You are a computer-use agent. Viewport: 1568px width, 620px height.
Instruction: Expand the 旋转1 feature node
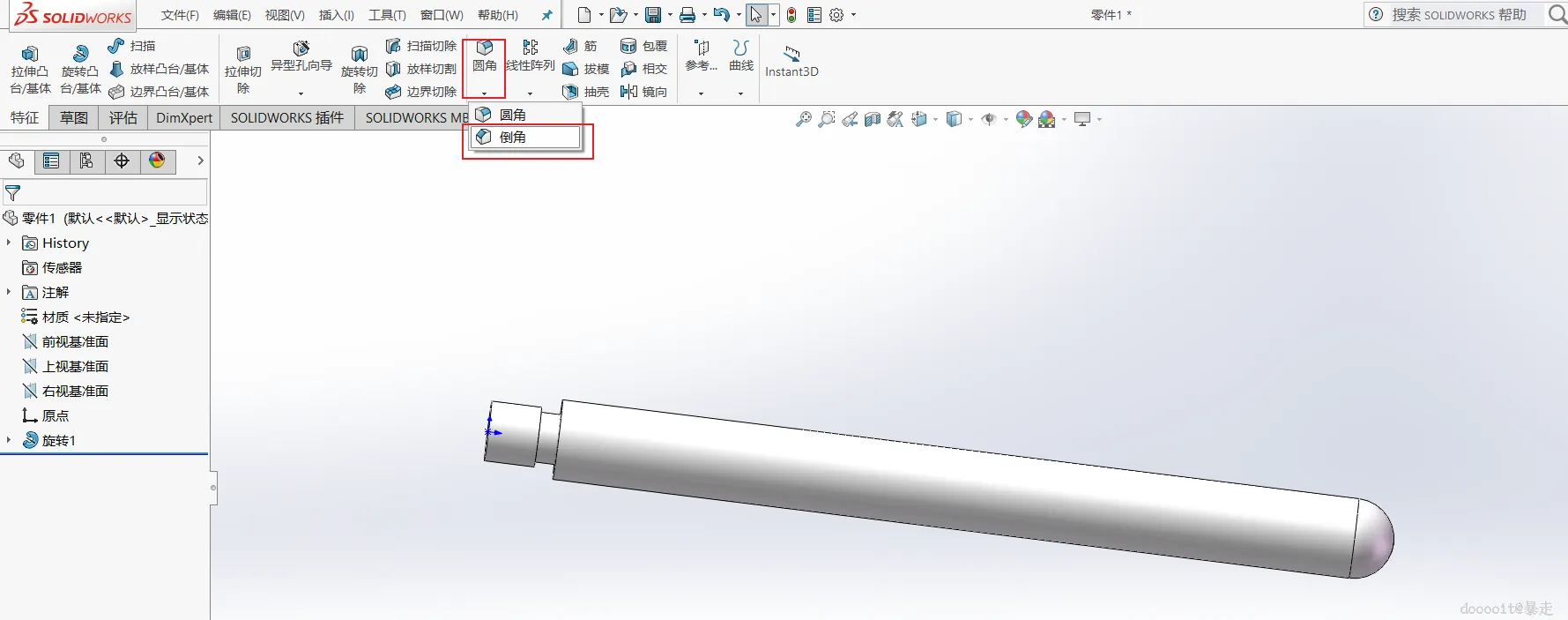coord(9,440)
